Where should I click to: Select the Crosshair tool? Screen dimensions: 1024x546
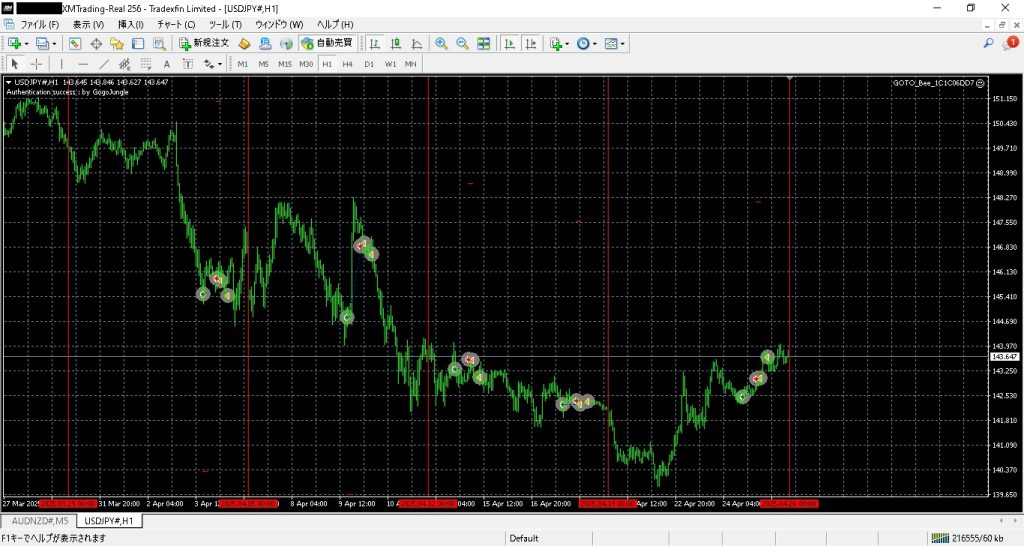coord(36,64)
